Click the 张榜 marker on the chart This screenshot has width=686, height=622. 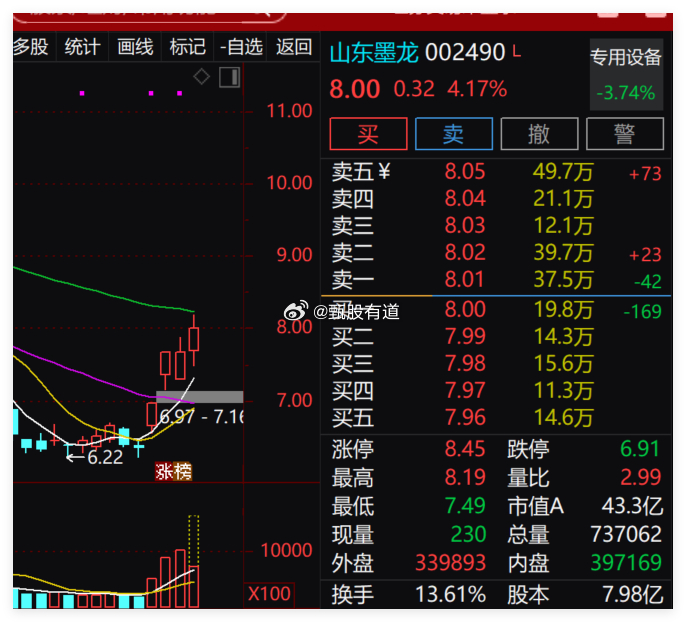tap(174, 472)
